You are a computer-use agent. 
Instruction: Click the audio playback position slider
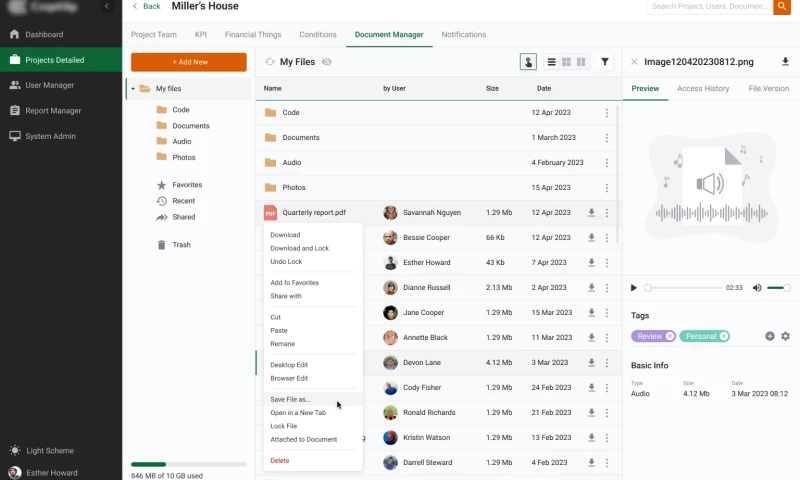pos(684,288)
